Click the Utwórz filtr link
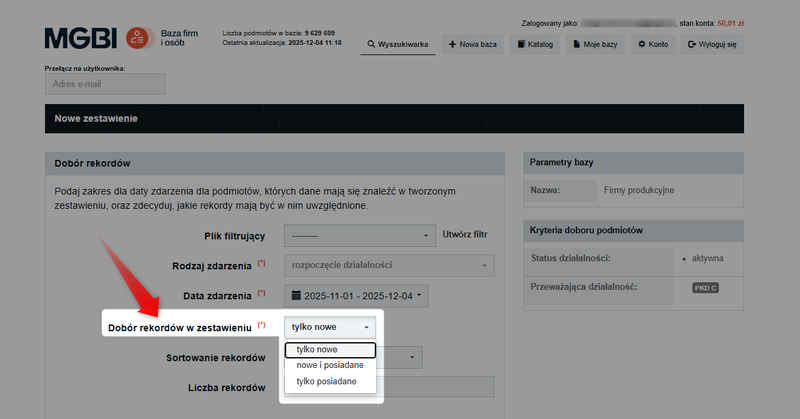This screenshot has width=800, height=419. (x=464, y=236)
